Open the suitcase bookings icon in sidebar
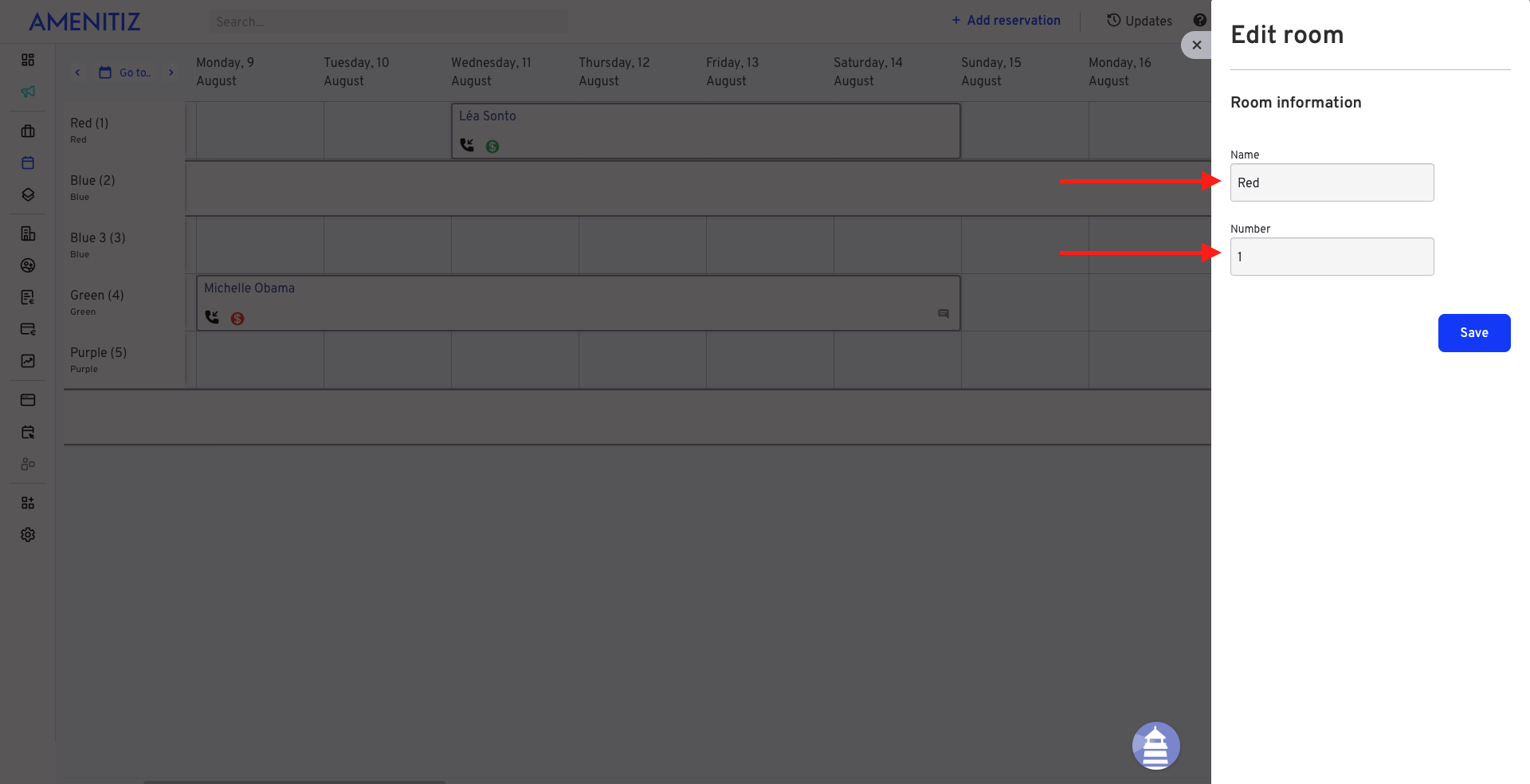Viewport: 1530px width, 784px height. click(x=28, y=131)
